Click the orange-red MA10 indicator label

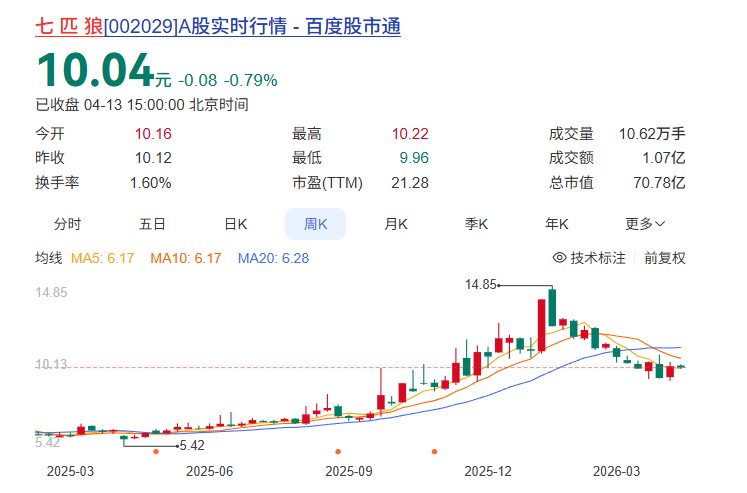pos(185,258)
